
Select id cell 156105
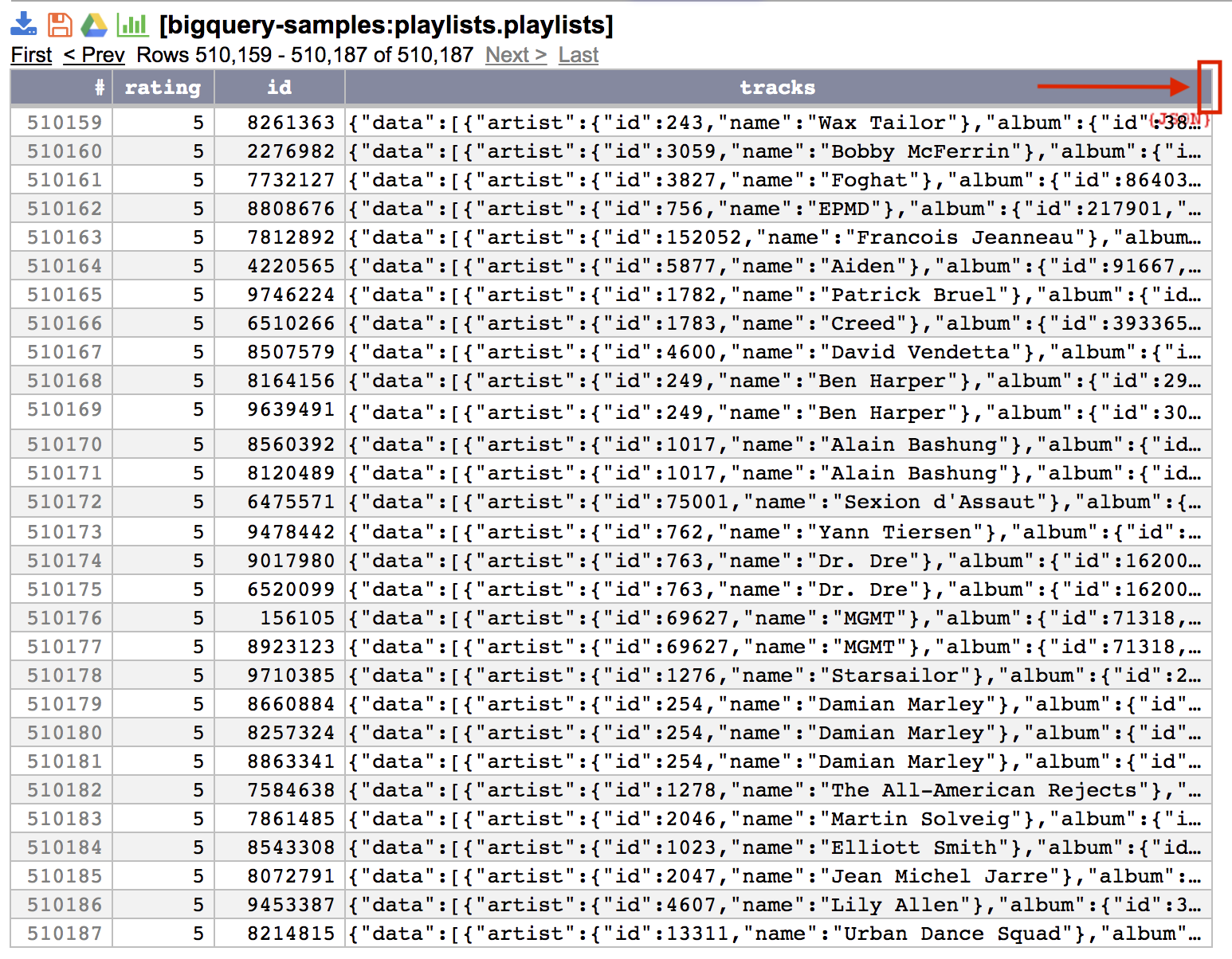(296, 618)
